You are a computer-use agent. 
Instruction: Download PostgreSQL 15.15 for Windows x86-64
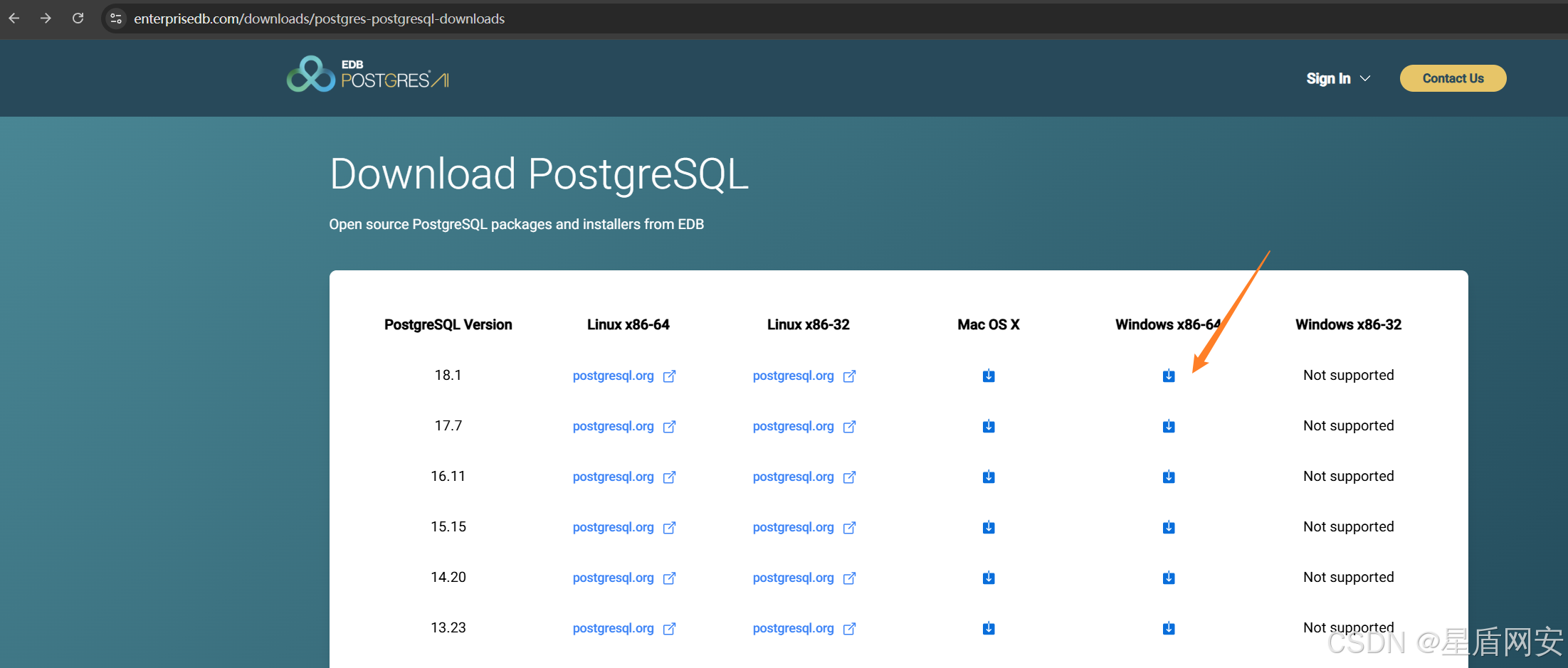tap(1169, 527)
